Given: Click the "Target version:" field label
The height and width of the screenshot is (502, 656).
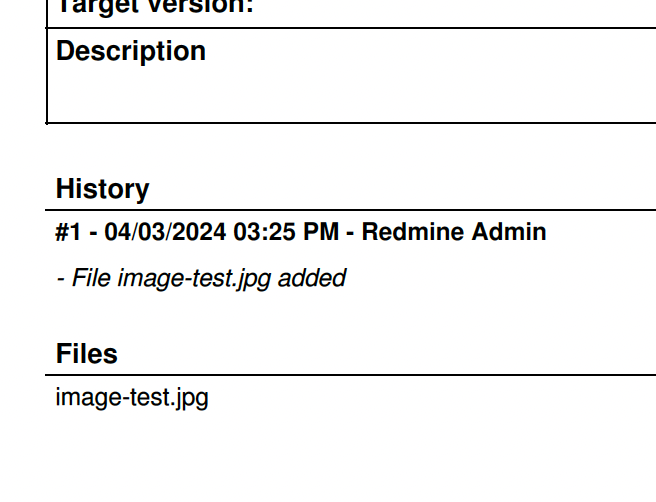Looking at the screenshot, I should pos(155,7).
